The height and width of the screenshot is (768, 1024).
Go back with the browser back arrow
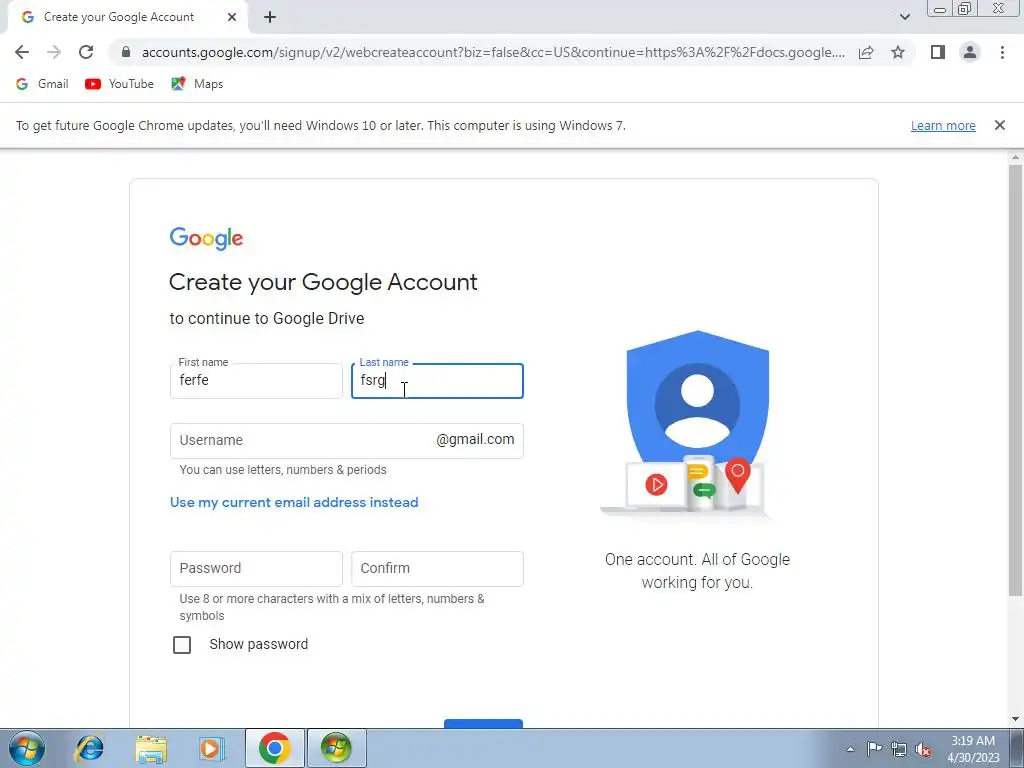(x=22, y=52)
